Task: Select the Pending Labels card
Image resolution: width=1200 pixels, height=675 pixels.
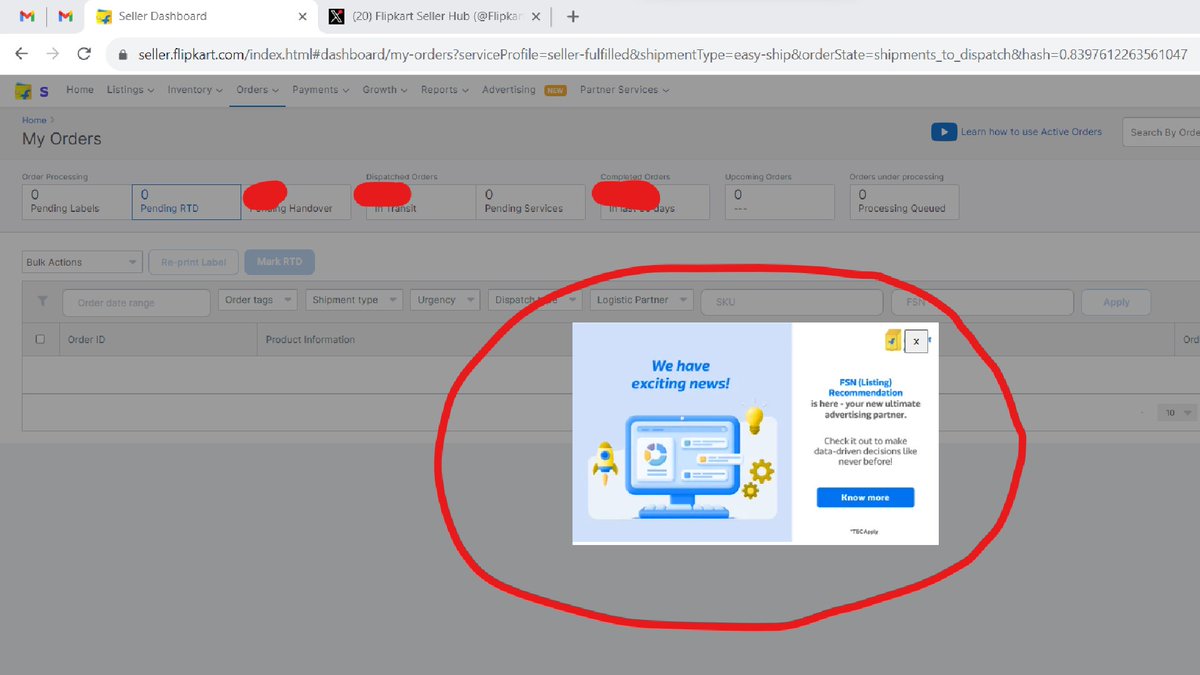Action: (76, 201)
